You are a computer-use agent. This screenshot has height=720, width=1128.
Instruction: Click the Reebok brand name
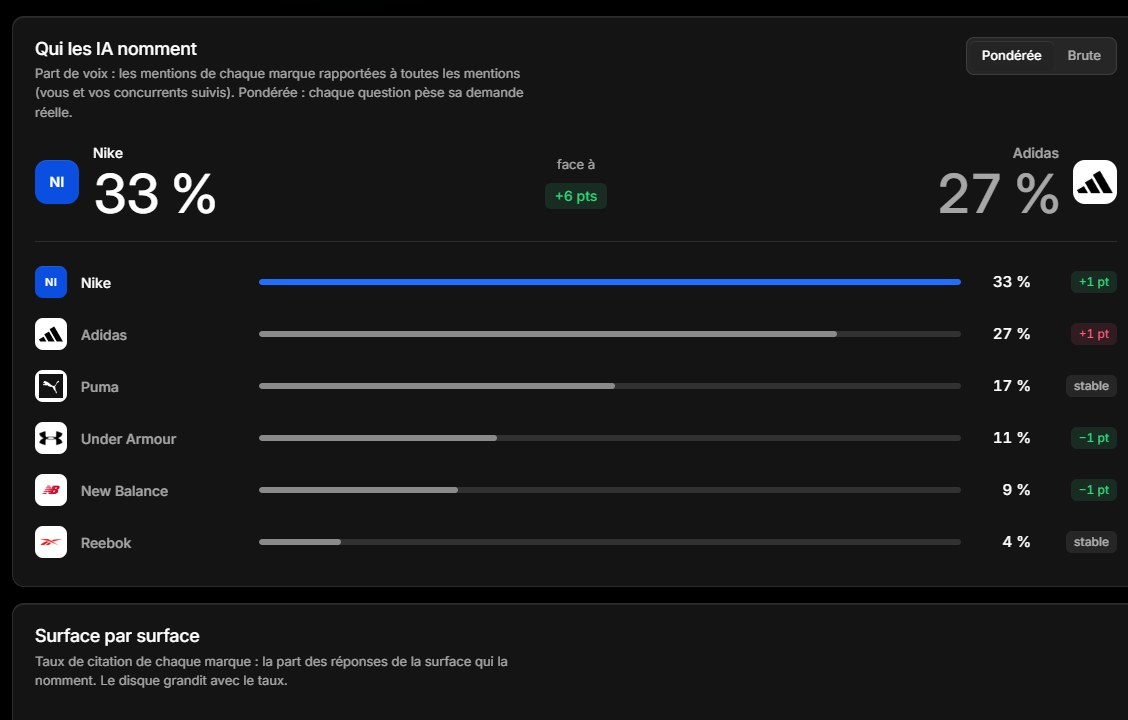point(106,543)
